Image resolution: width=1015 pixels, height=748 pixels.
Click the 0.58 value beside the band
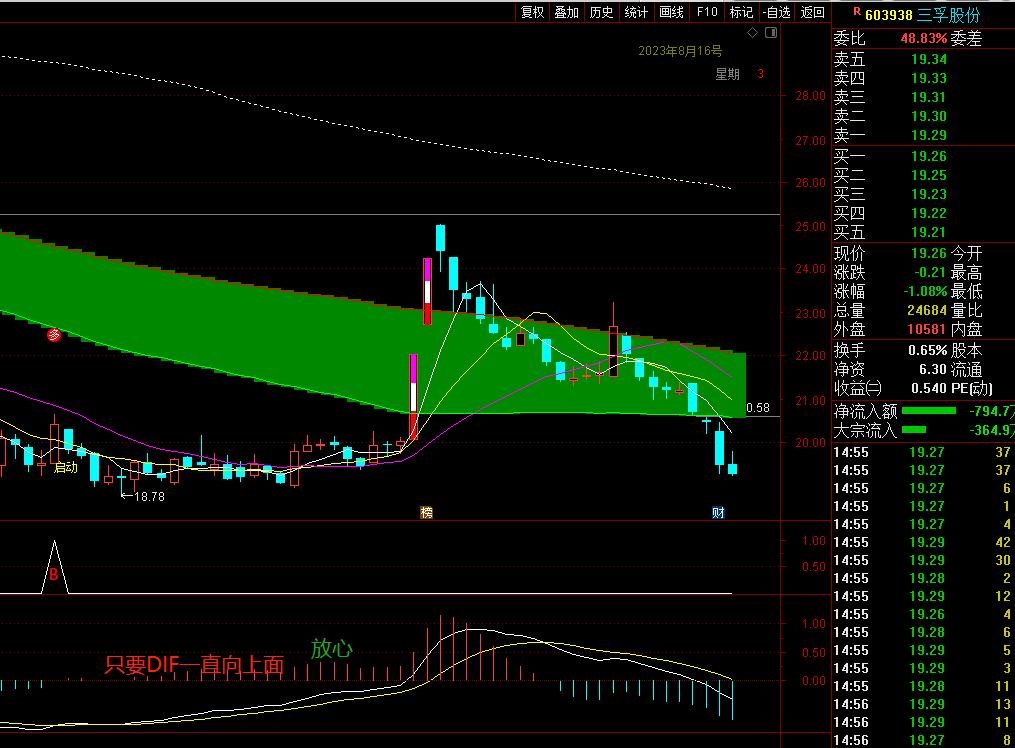point(758,408)
